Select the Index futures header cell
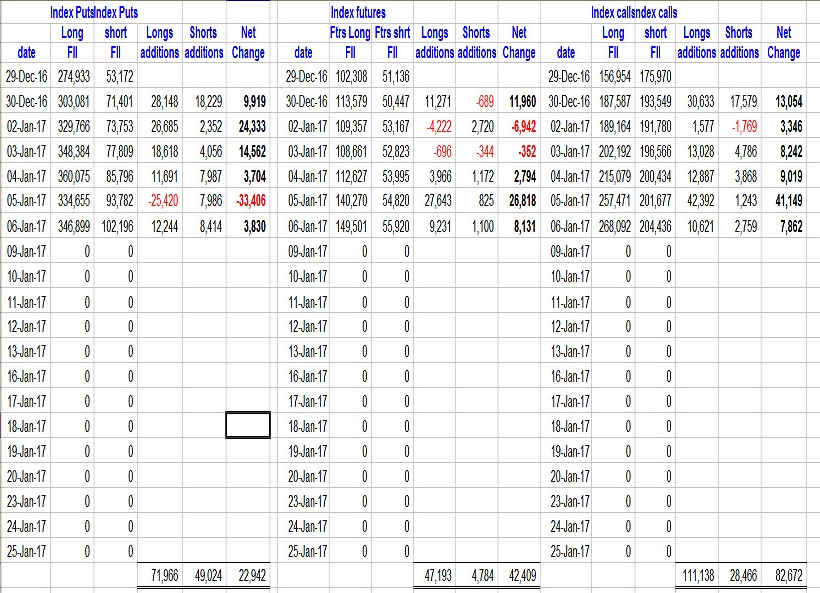 tap(358, 13)
